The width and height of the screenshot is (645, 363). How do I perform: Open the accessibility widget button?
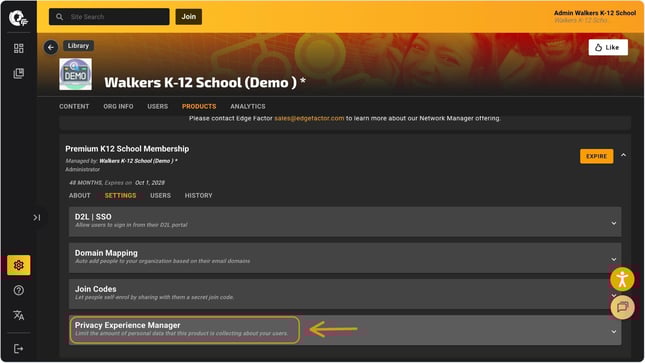(x=622, y=279)
